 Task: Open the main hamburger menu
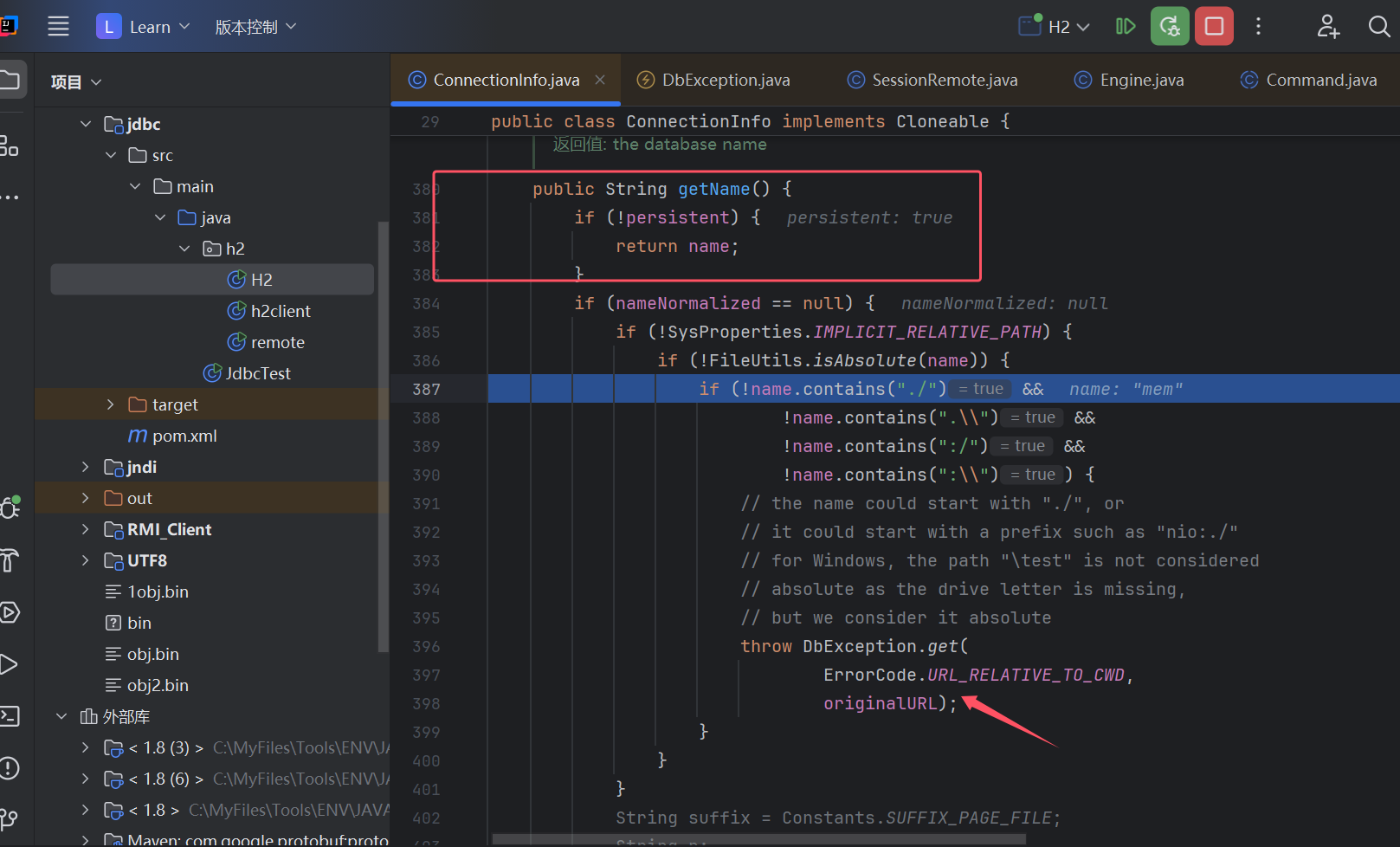(x=58, y=26)
